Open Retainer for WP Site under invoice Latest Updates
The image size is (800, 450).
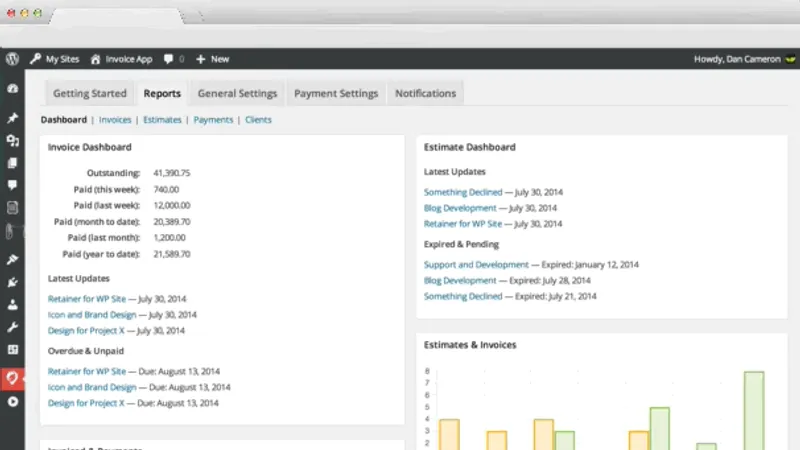pyautogui.click(x=87, y=298)
